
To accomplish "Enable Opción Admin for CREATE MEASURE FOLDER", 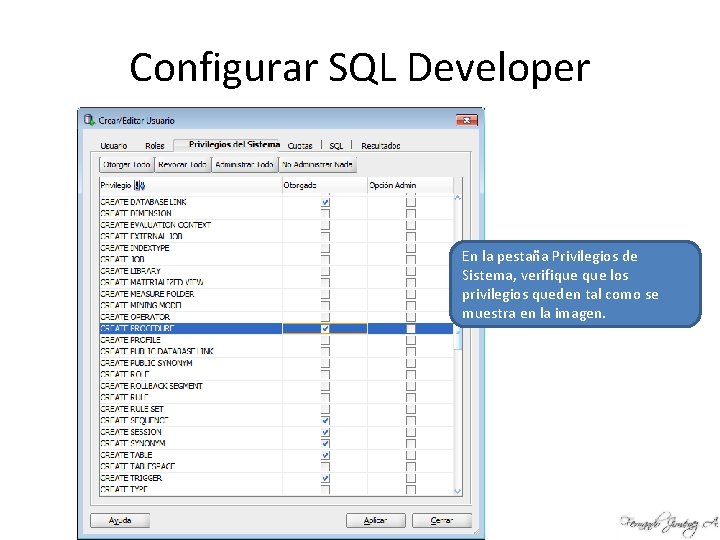I will [411, 294].
